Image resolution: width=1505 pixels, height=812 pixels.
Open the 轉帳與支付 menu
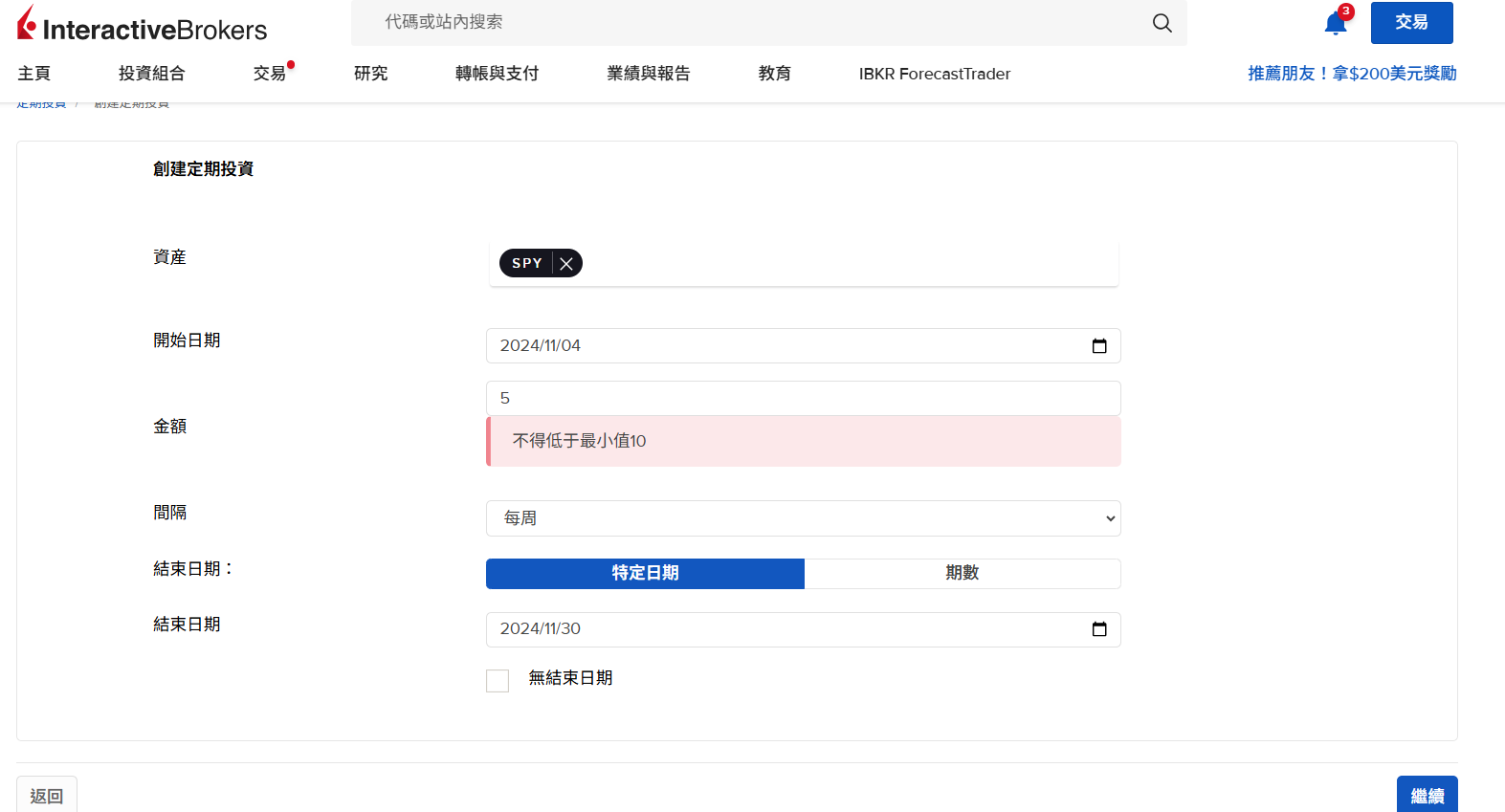(498, 74)
